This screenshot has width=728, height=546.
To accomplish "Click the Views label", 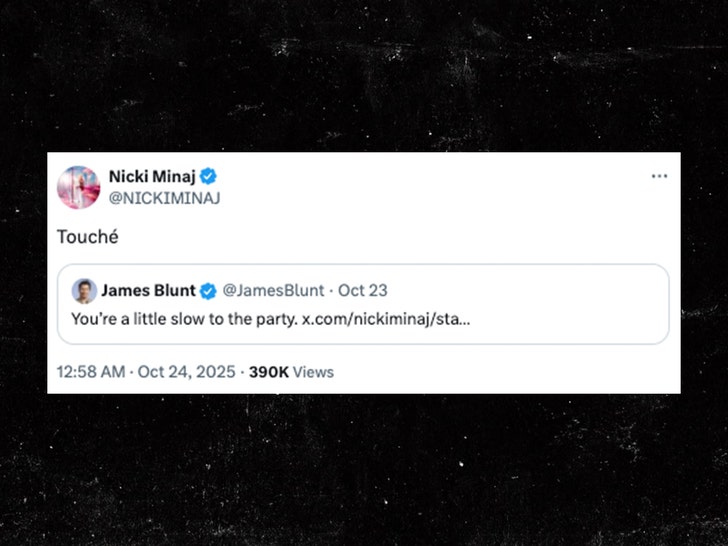I will 313,372.
